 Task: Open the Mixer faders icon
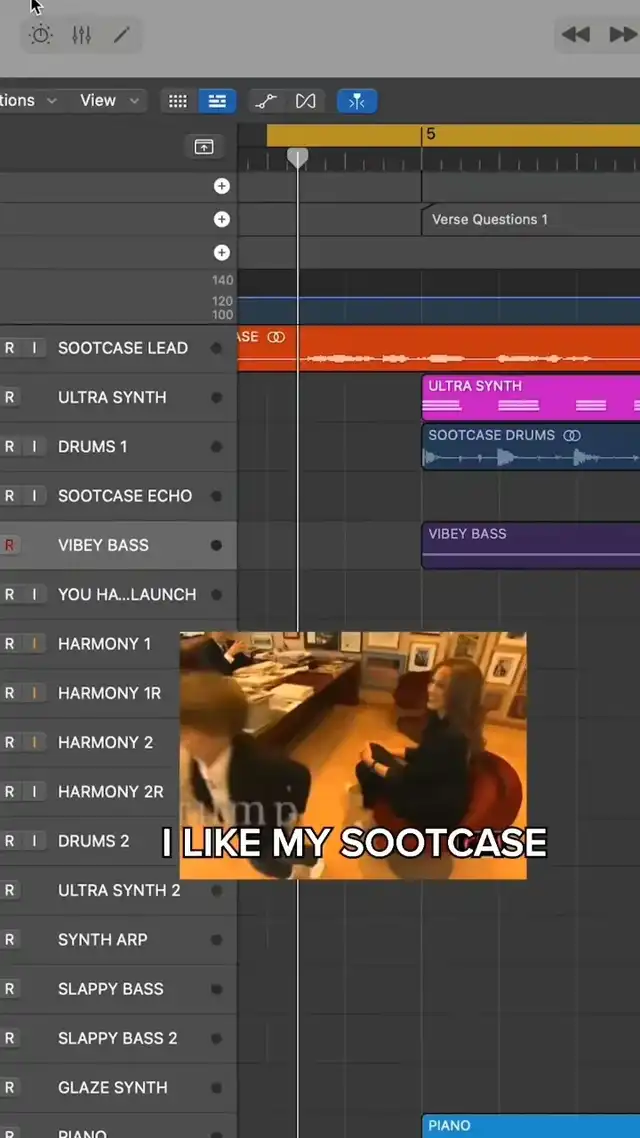(82, 35)
